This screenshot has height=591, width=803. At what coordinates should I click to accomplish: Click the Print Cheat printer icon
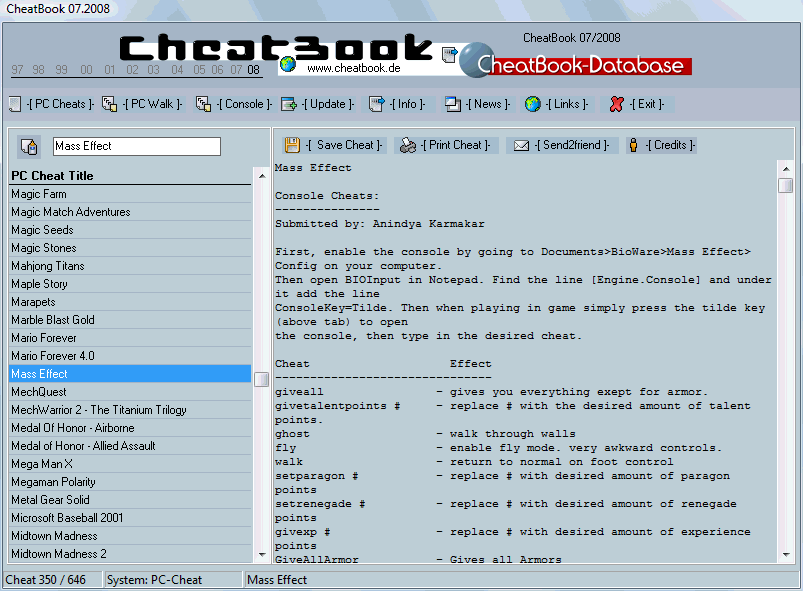[x=408, y=145]
